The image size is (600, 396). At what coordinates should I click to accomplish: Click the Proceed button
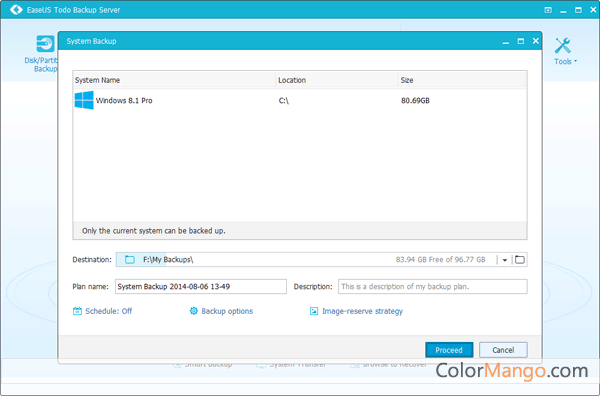449,350
